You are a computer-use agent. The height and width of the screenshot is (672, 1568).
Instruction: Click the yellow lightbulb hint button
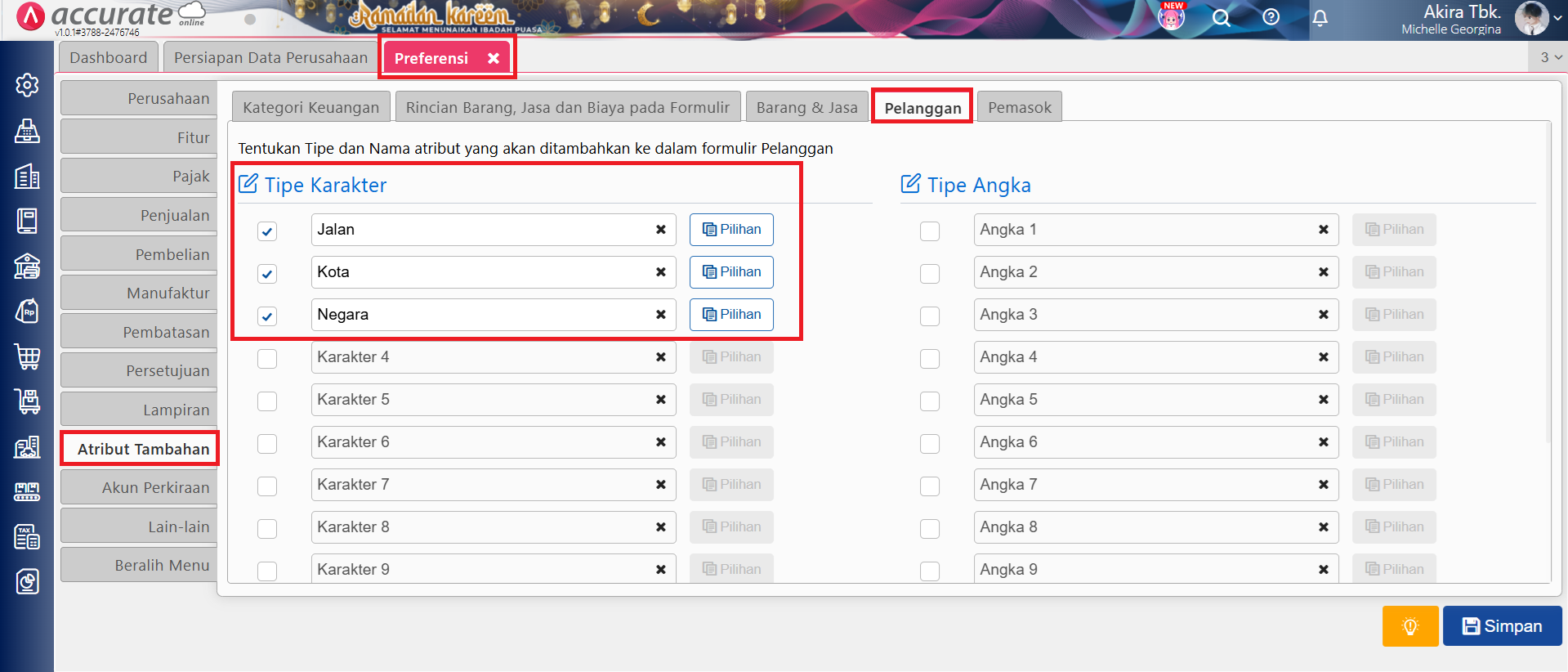(x=1409, y=626)
